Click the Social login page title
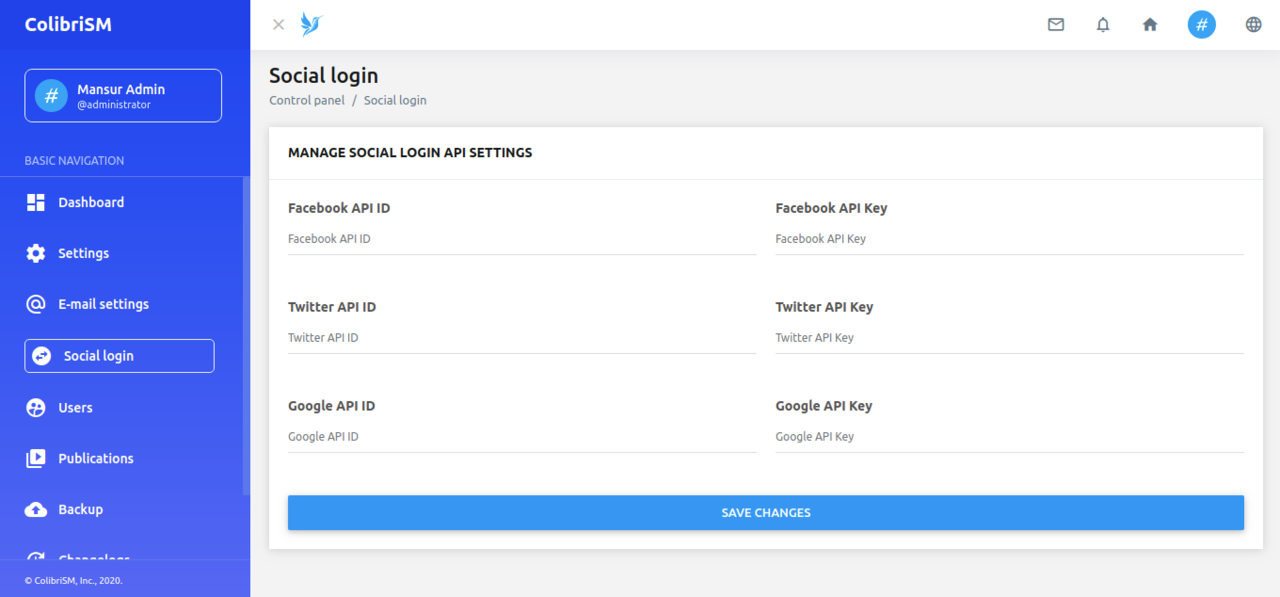Viewport: 1280px width, 597px height. 324,76
